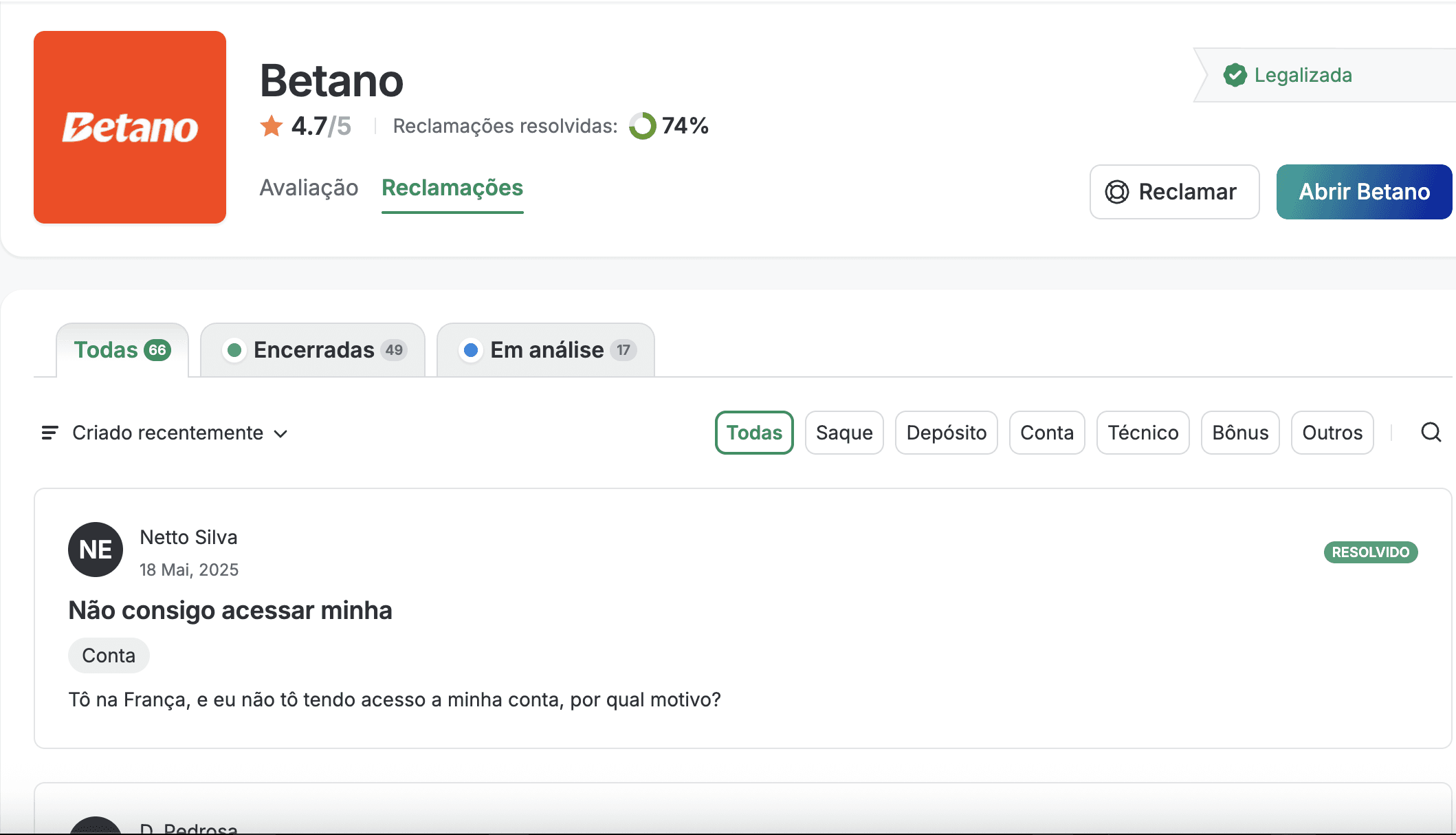
Task: Click the Betano page title
Action: click(x=331, y=80)
